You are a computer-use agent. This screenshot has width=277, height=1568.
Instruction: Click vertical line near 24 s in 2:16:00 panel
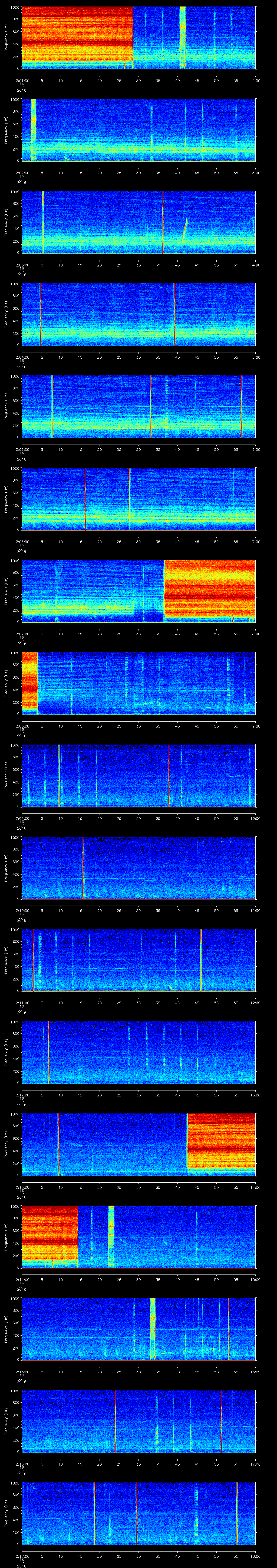click(x=116, y=1421)
